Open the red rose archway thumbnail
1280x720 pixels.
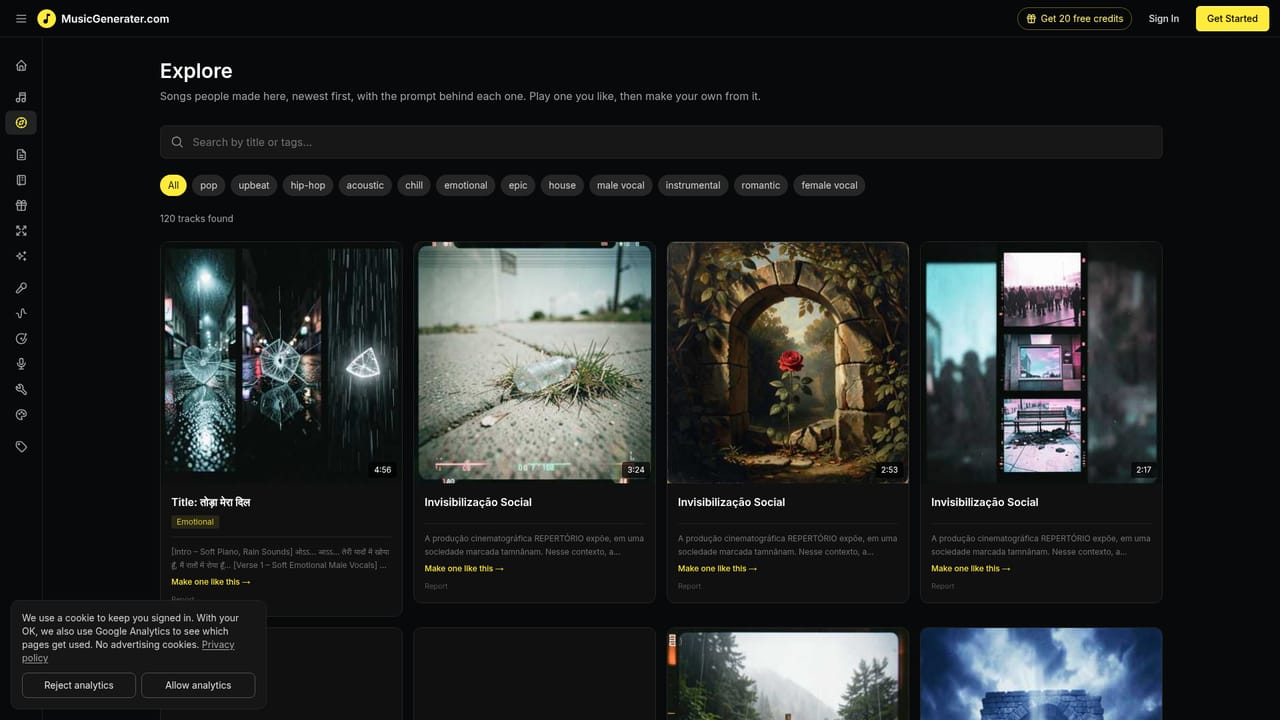pyautogui.click(x=788, y=362)
